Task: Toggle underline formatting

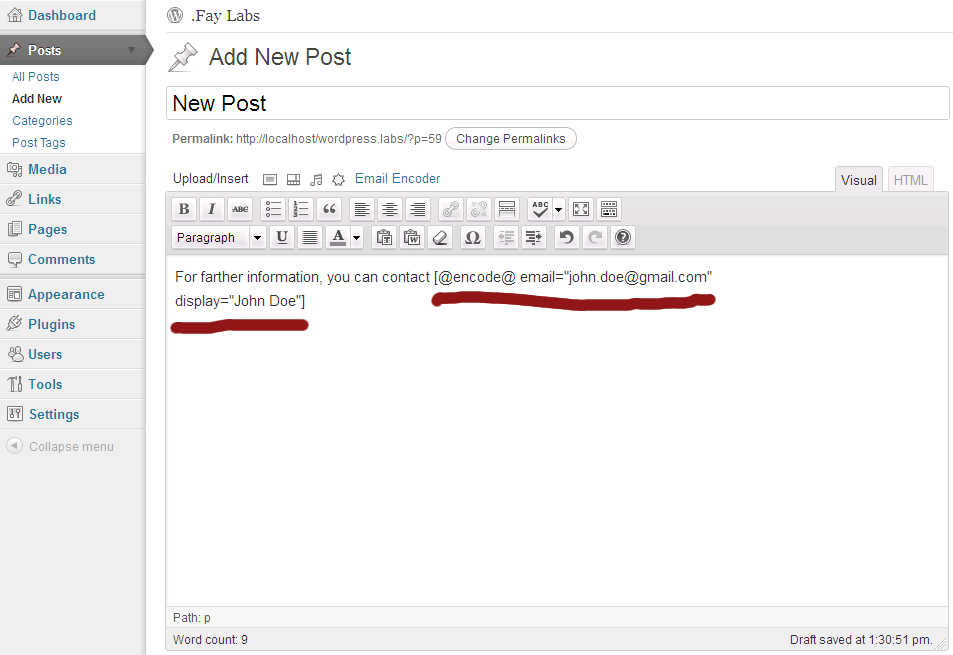Action: (282, 238)
